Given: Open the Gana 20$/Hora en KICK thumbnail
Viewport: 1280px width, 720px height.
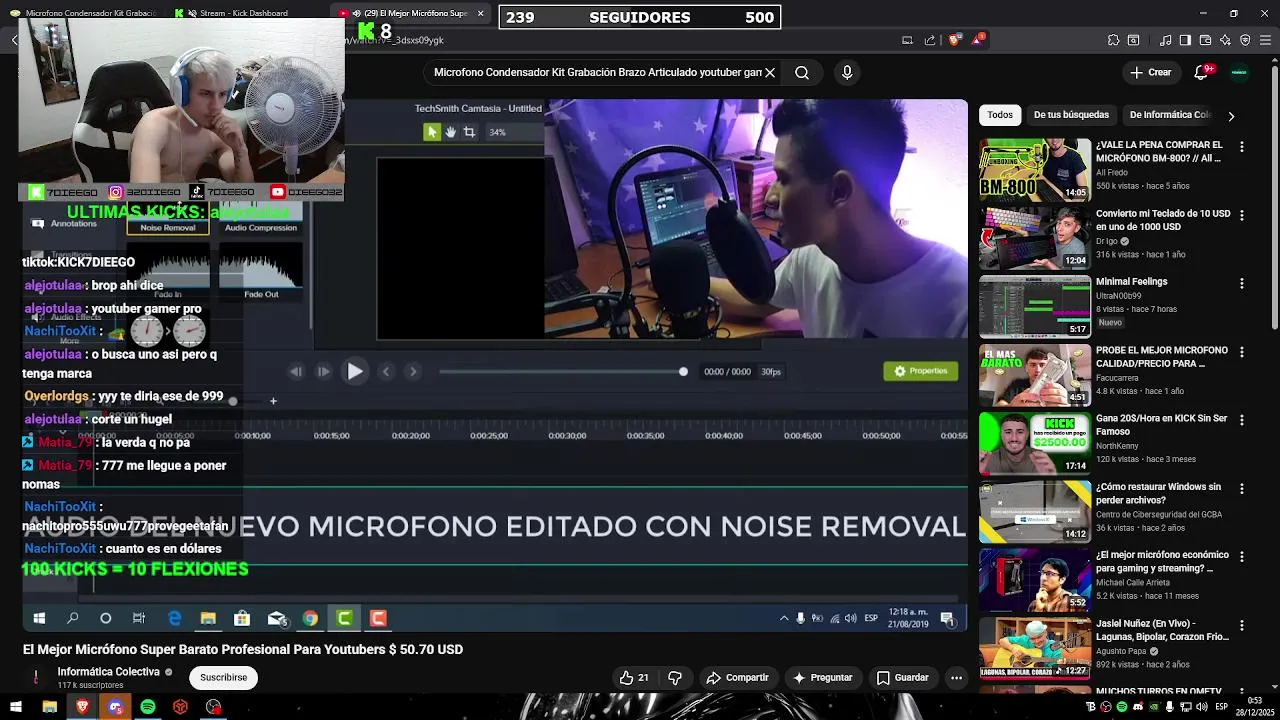Looking at the screenshot, I should tap(1034, 443).
